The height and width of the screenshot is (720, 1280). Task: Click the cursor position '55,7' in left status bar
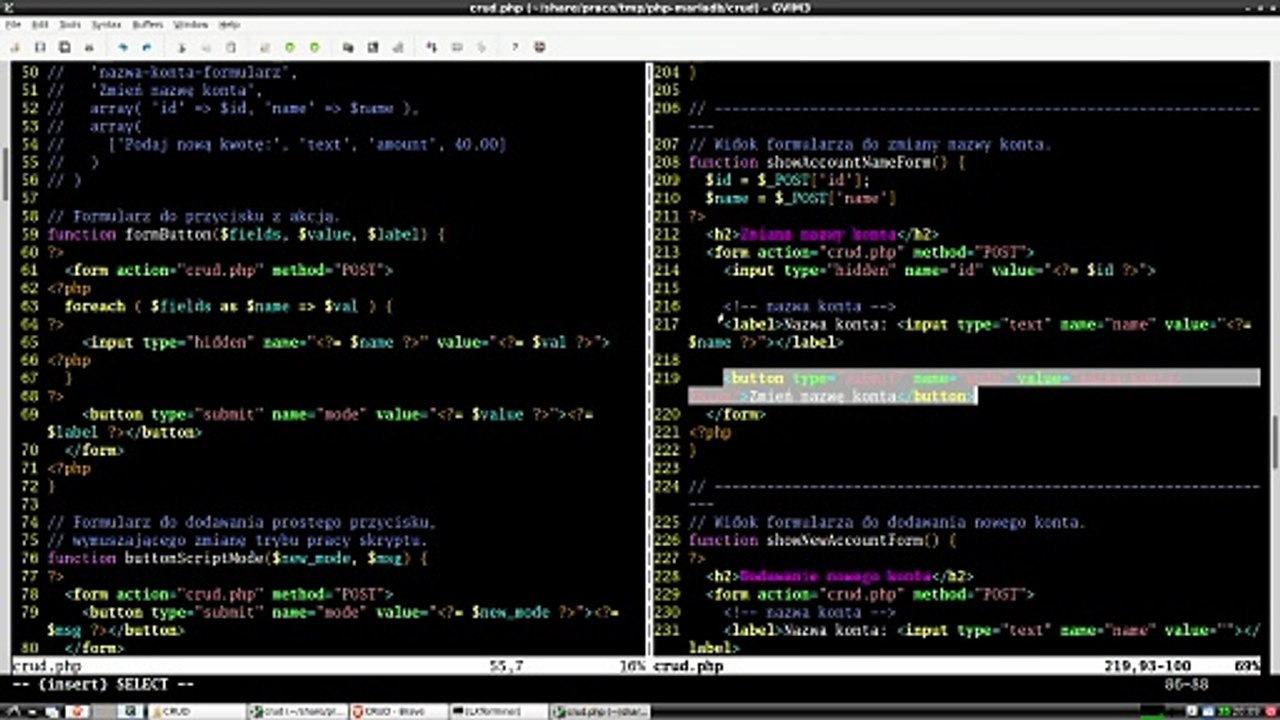pyautogui.click(x=507, y=665)
